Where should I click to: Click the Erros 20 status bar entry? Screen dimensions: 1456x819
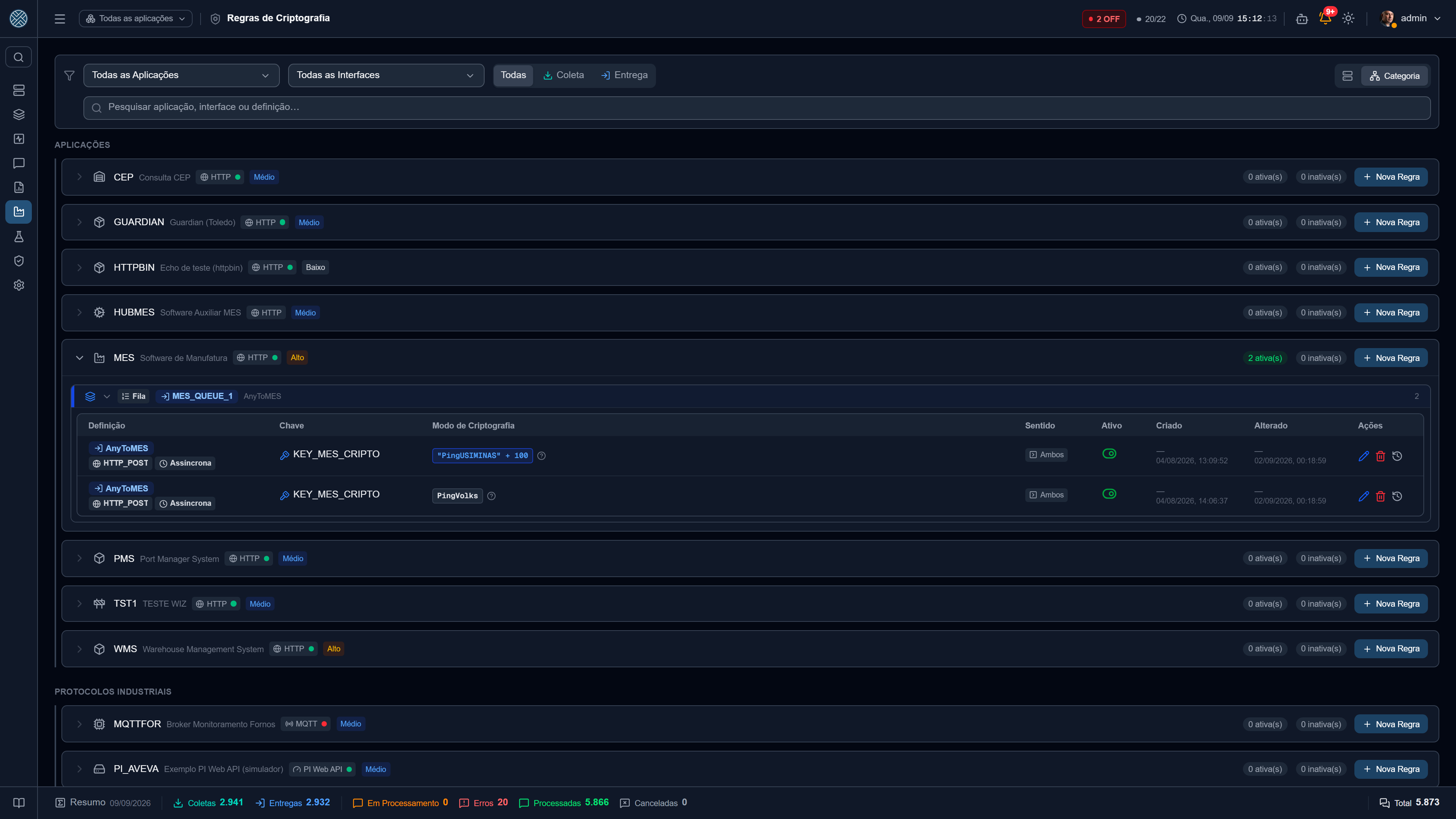point(483,803)
